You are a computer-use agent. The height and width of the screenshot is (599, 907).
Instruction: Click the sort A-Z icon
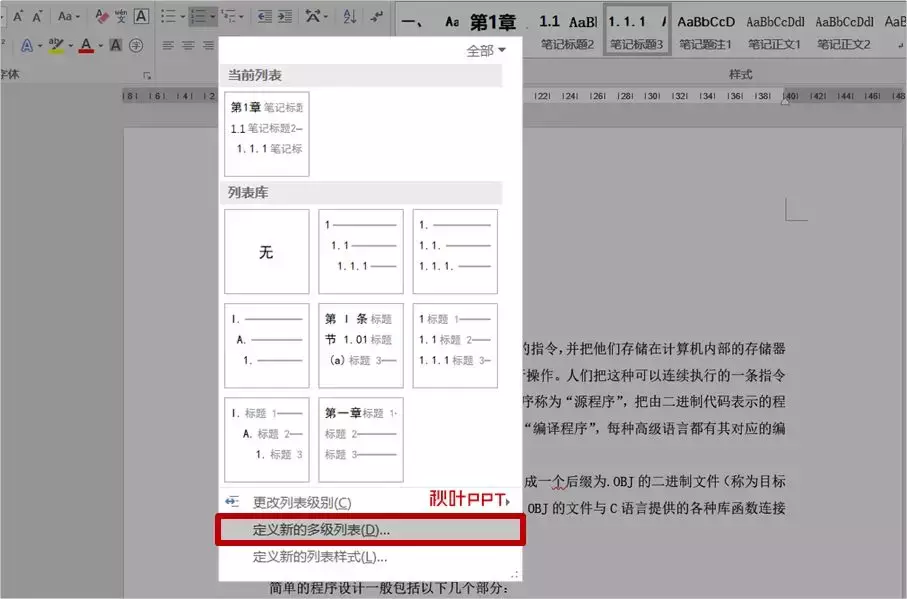(x=349, y=16)
